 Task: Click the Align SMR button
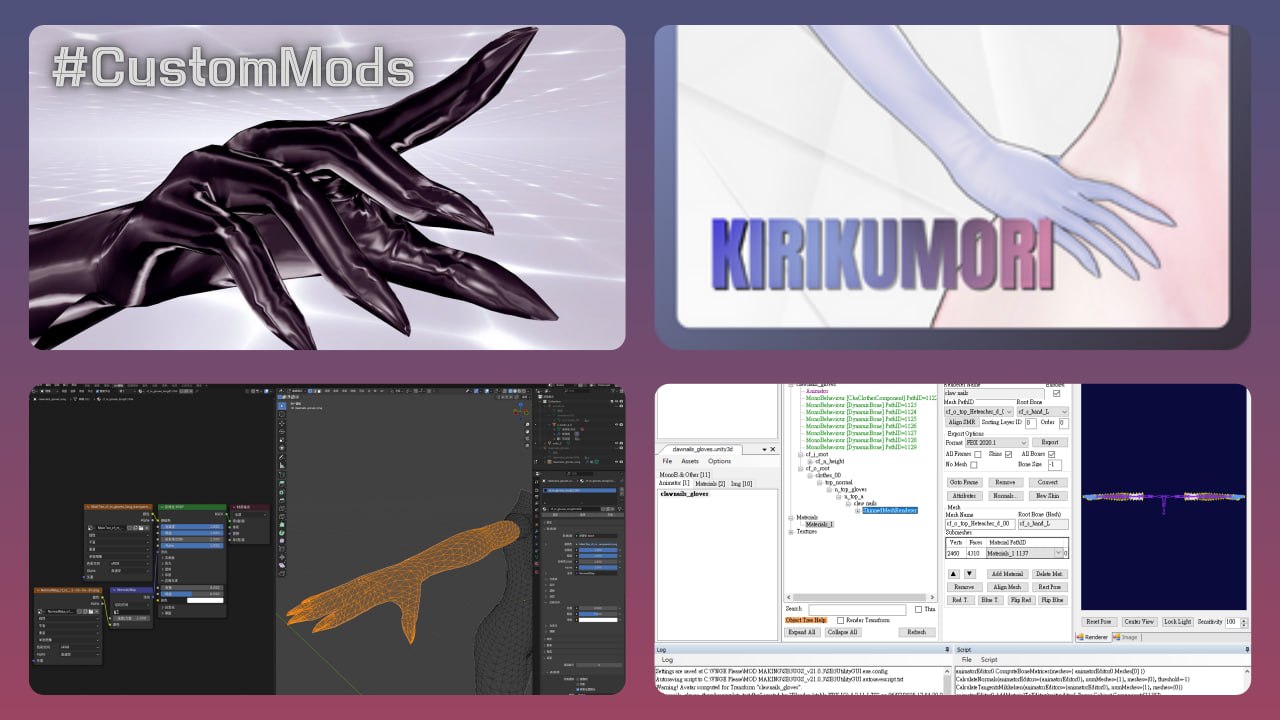click(962, 422)
